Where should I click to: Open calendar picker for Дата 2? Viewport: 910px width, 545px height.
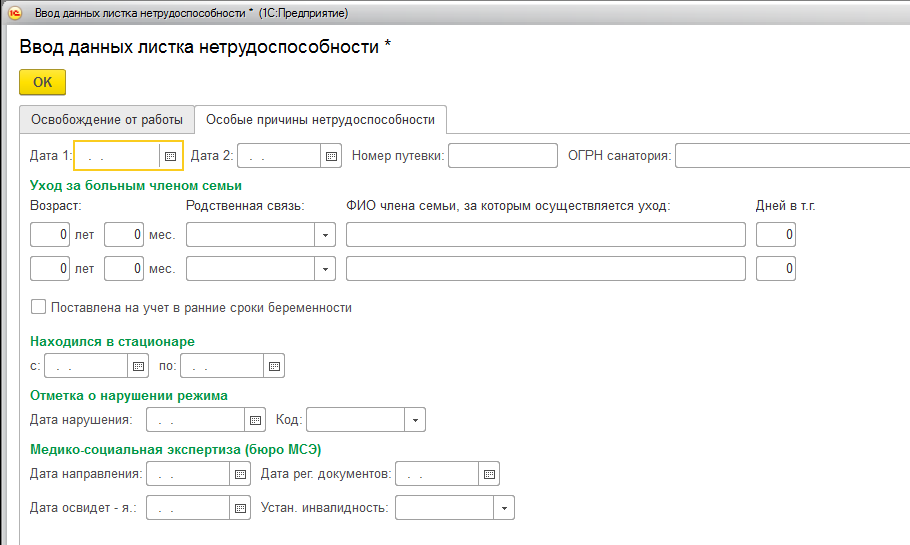coord(331,156)
